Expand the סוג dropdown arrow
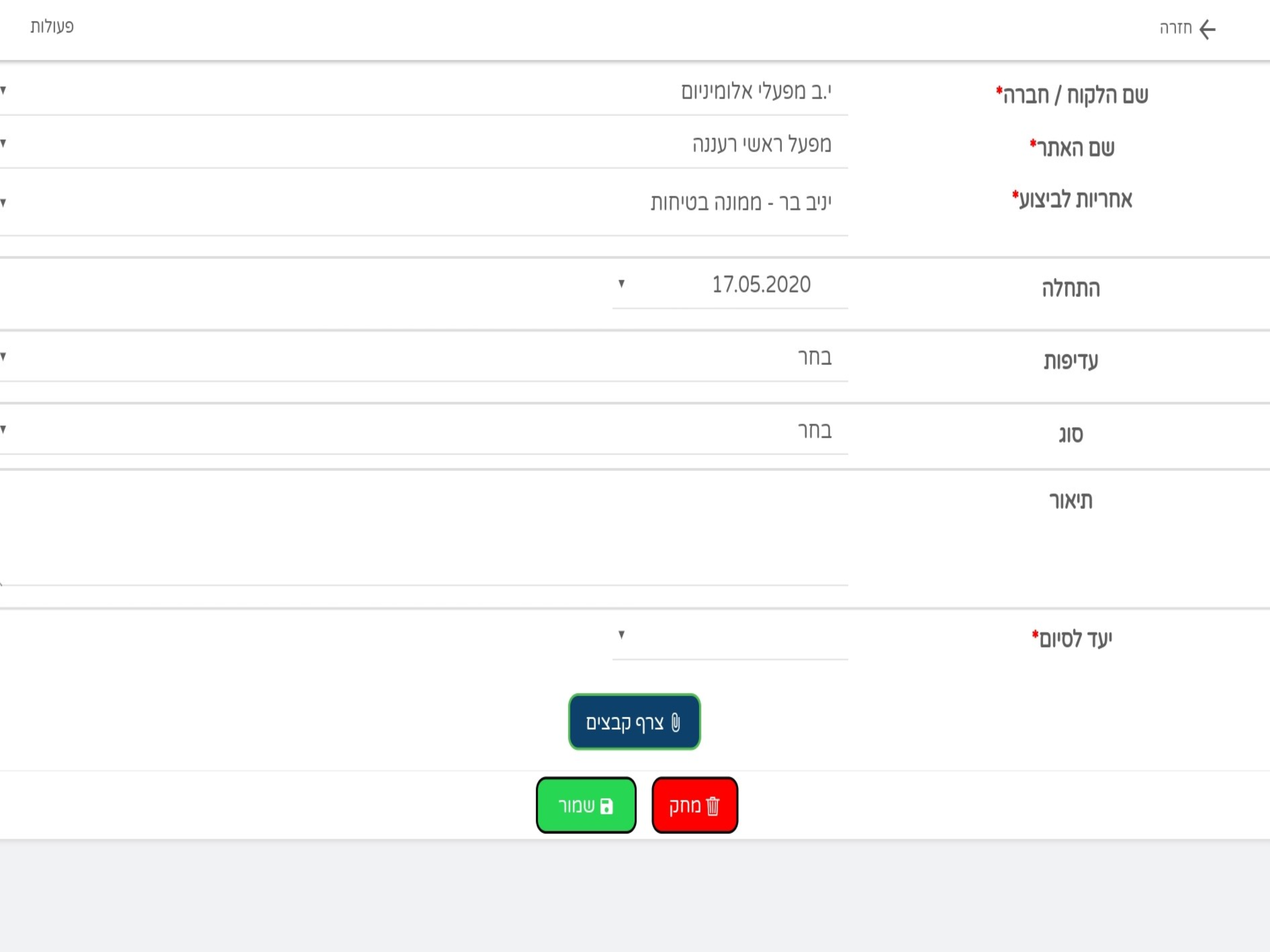 3,430
